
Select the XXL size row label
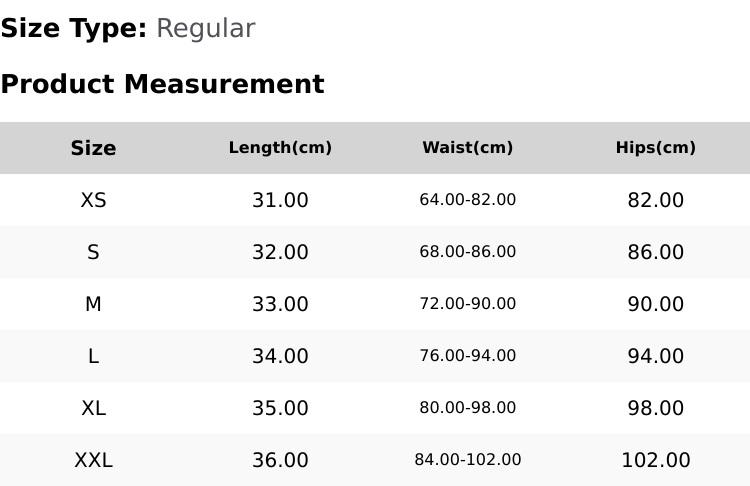93,460
